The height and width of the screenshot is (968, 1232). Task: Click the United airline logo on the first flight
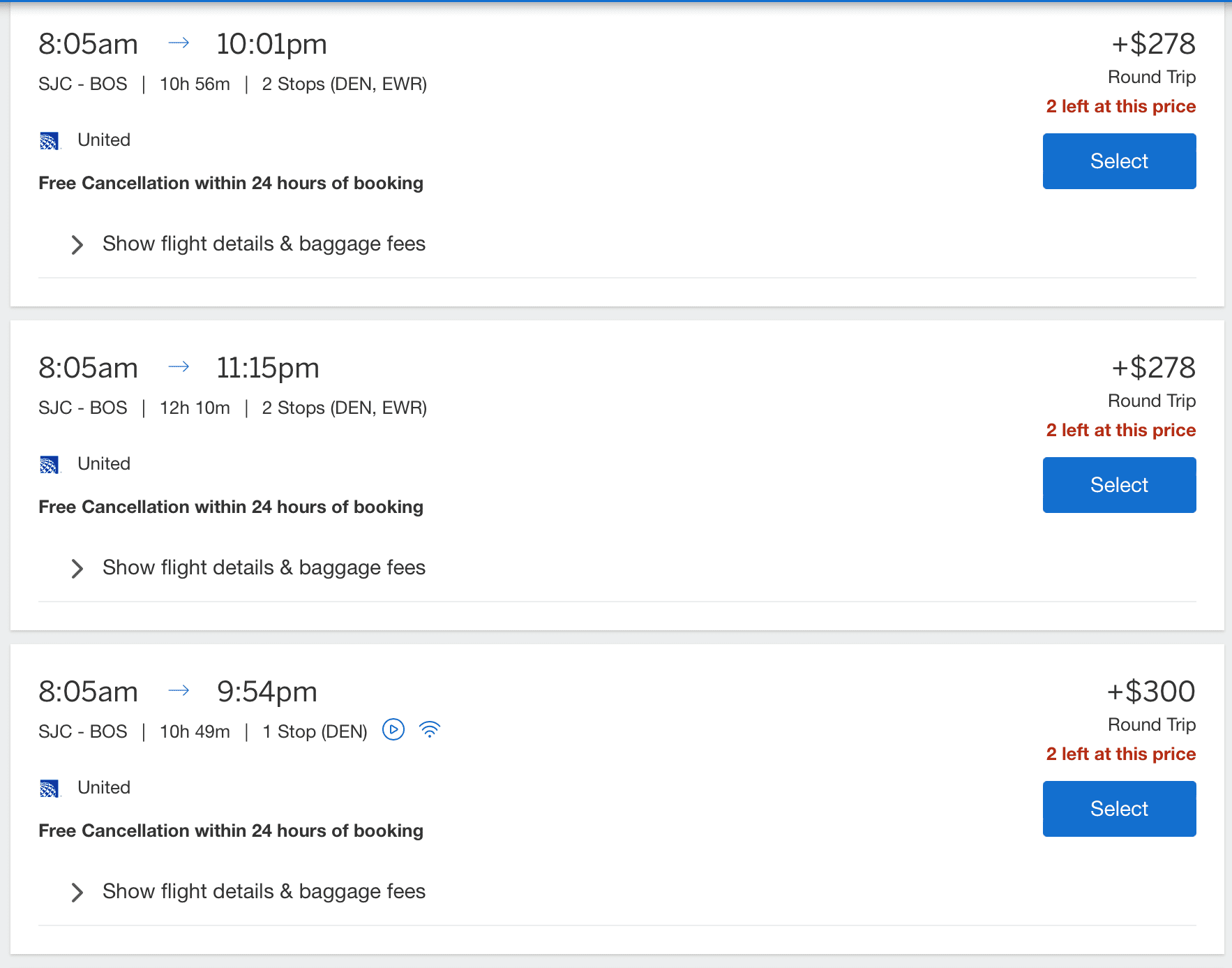point(50,140)
